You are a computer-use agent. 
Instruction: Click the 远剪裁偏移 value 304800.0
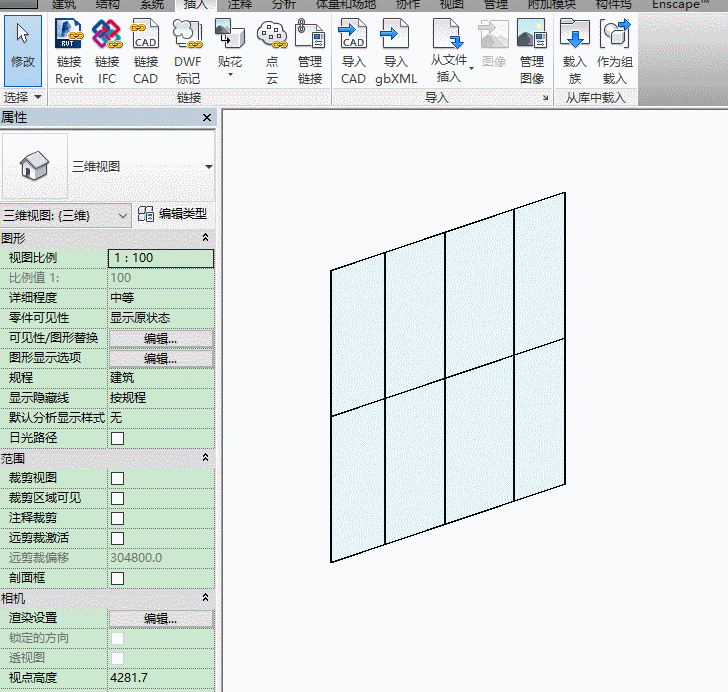[x=161, y=558]
